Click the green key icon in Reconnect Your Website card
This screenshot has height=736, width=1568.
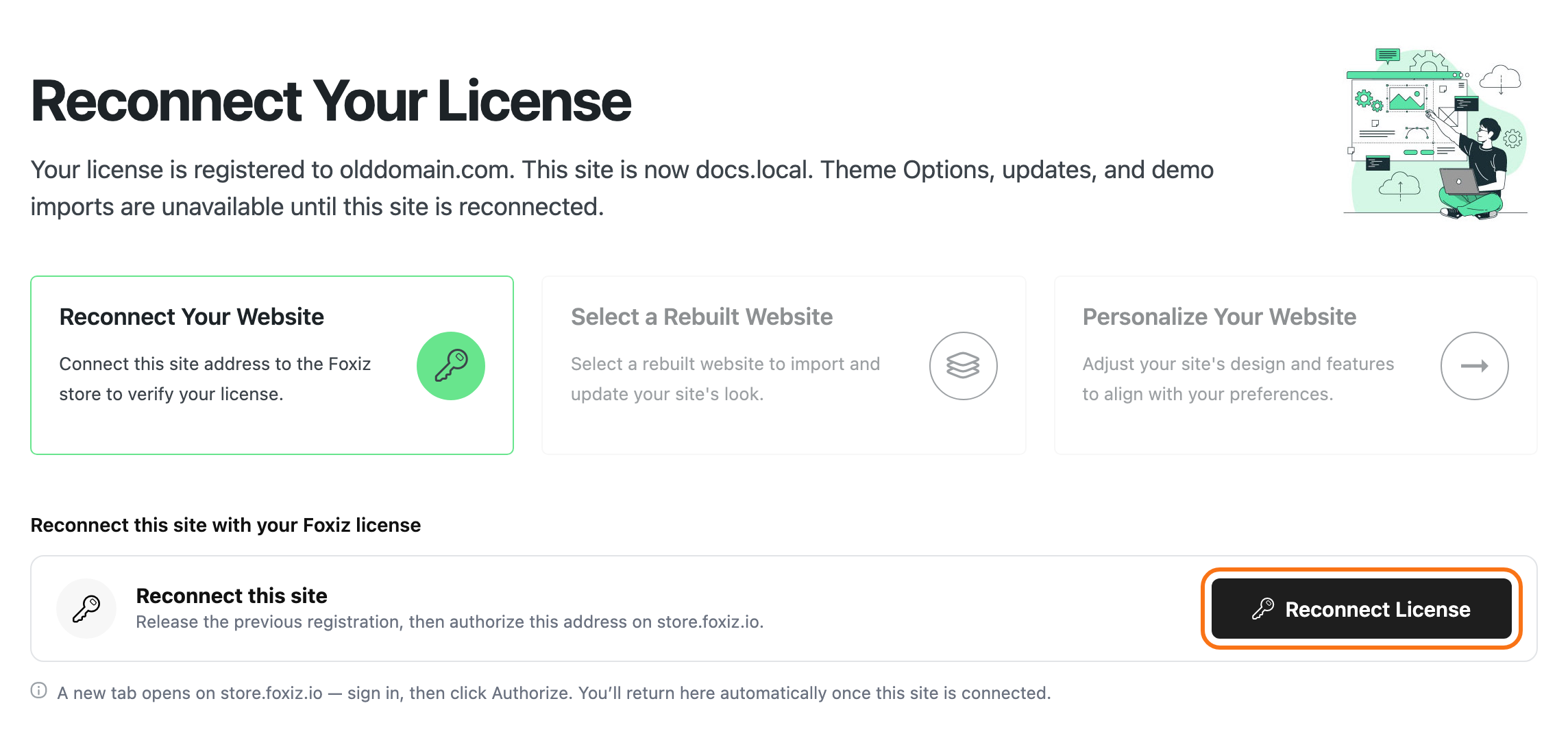pyautogui.click(x=451, y=366)
